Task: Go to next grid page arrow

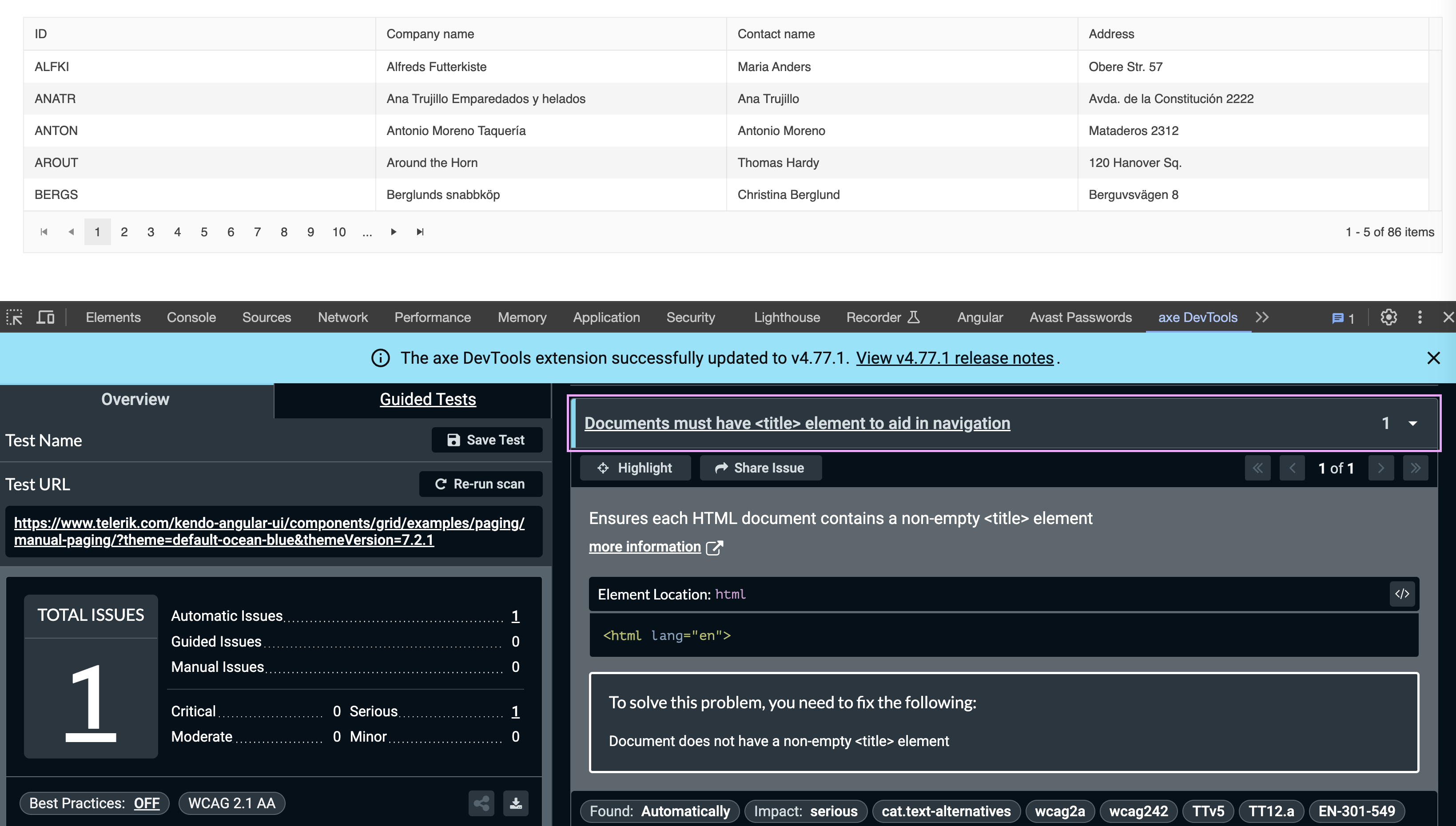Action: (393, 232)
